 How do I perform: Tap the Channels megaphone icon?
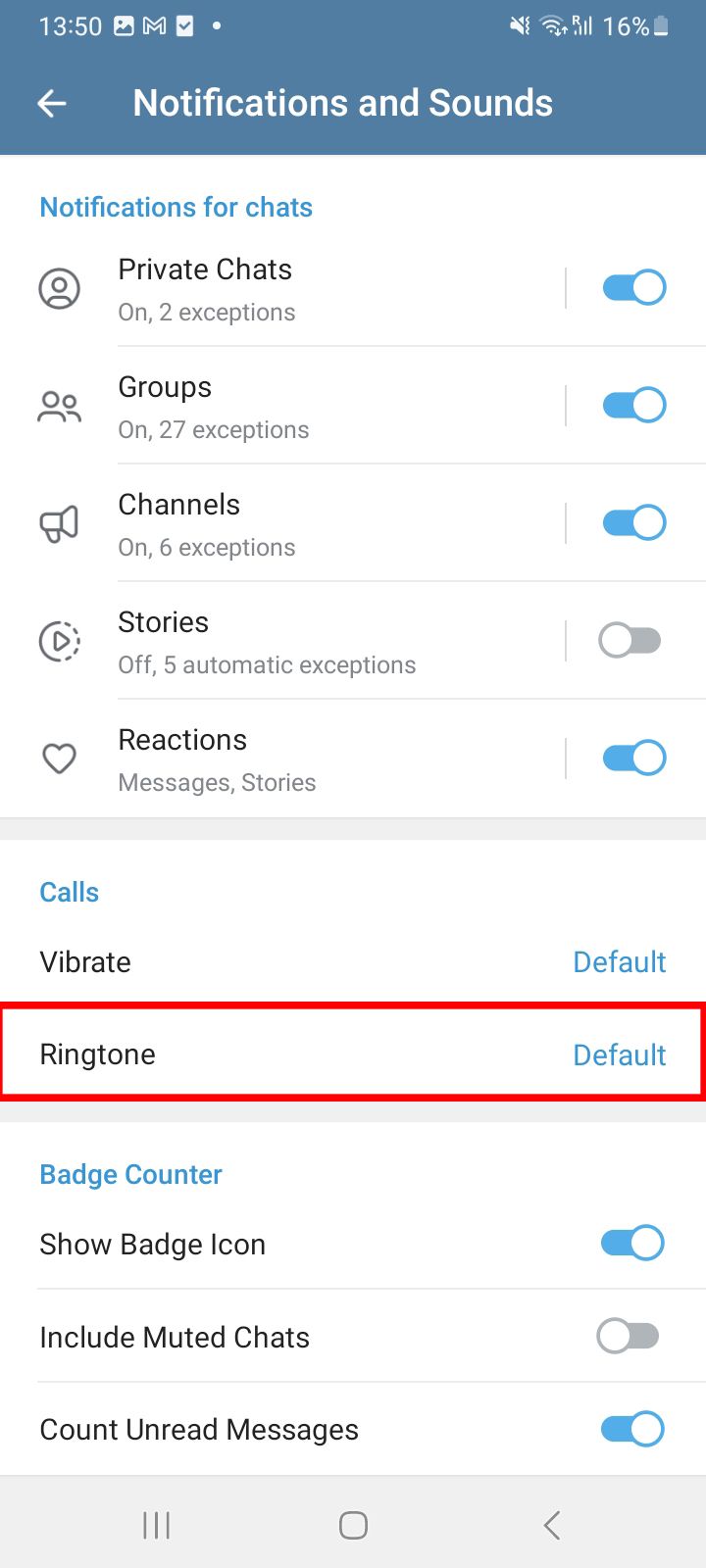[60, 522]
